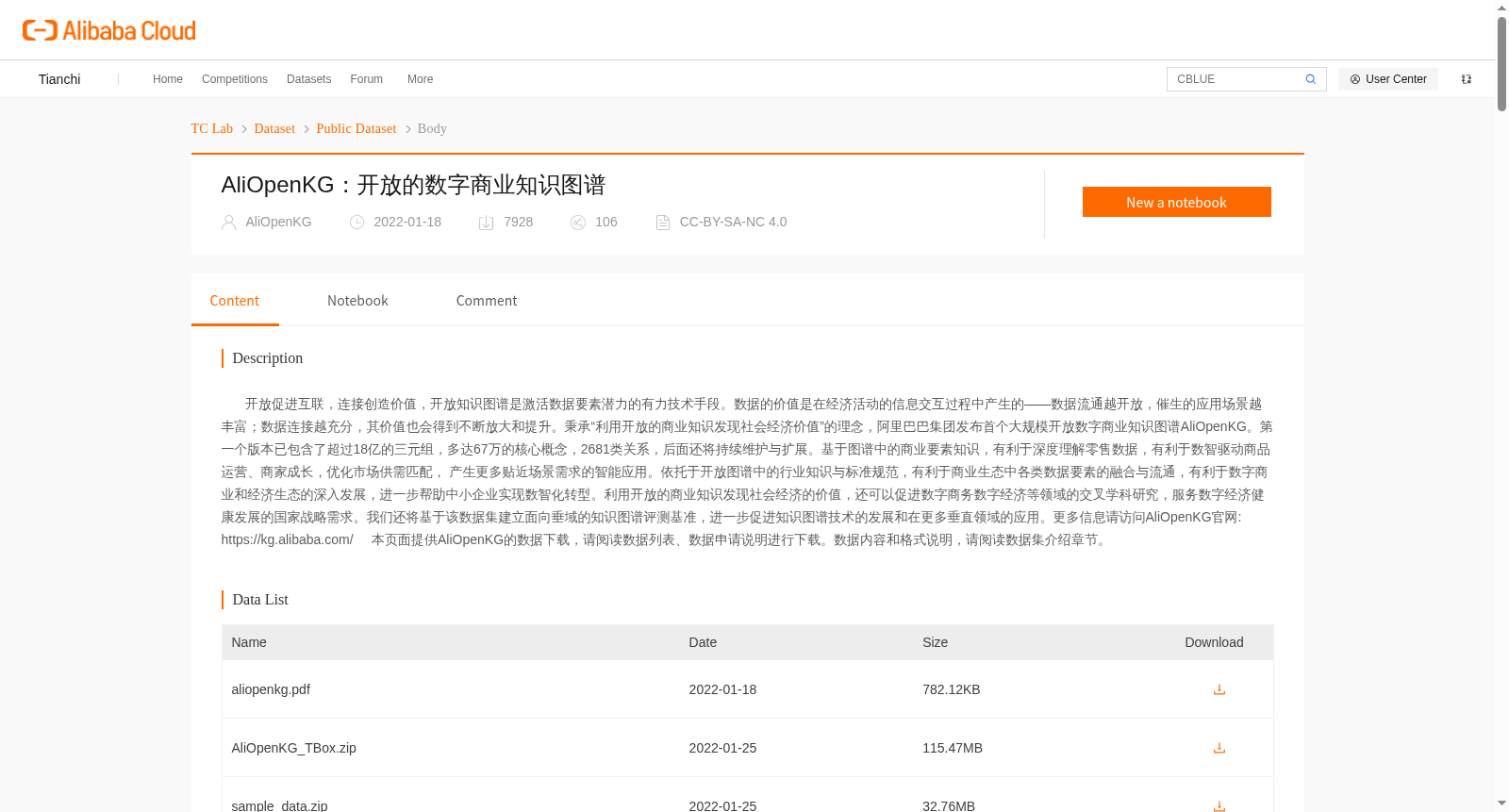Image resolution: width=1509 pixels, height=812 pixels.
Task: Click the New a notebook button
Action: [x=1176, y=202]
